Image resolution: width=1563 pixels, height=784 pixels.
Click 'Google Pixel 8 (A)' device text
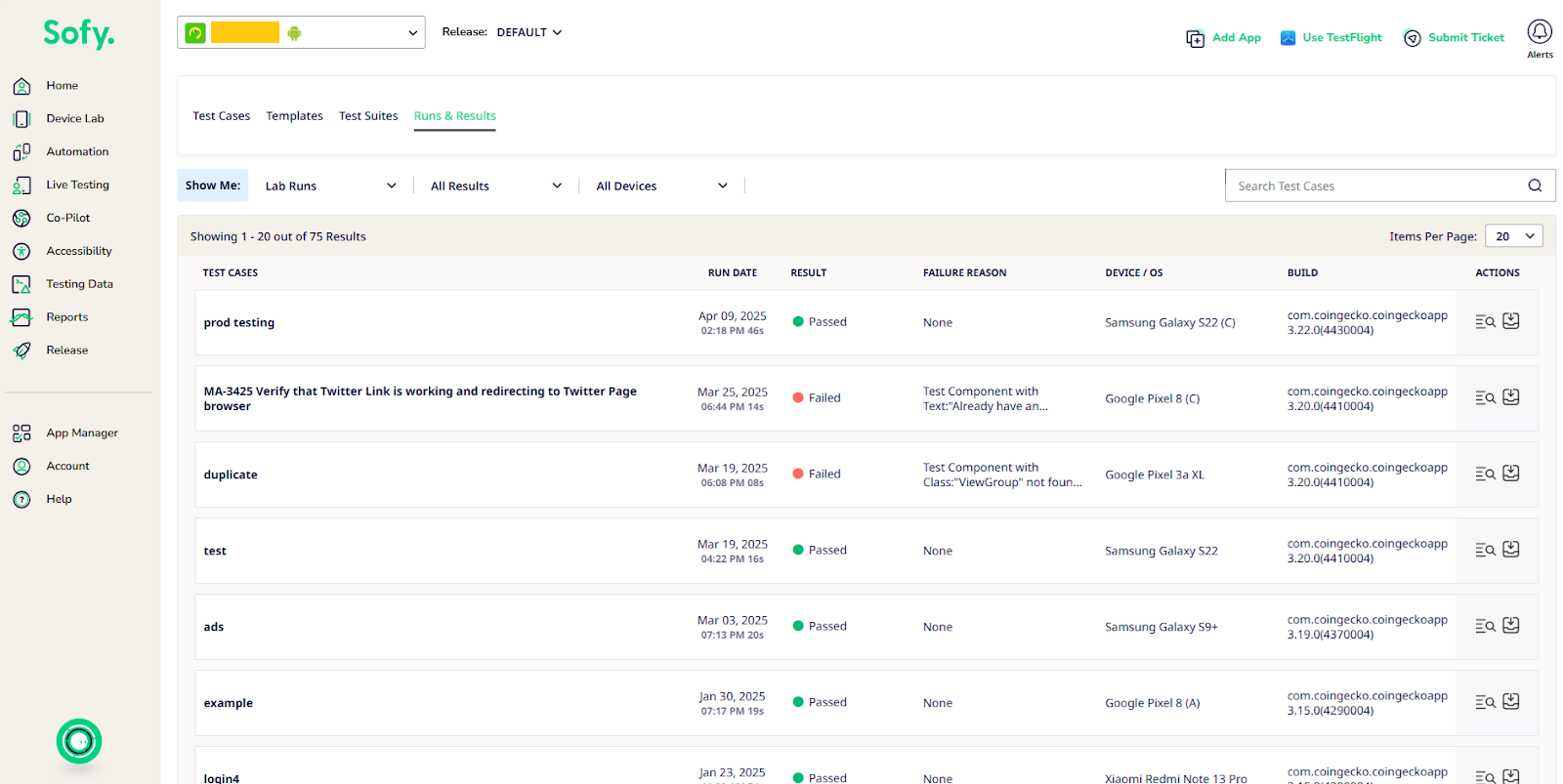1152,704
